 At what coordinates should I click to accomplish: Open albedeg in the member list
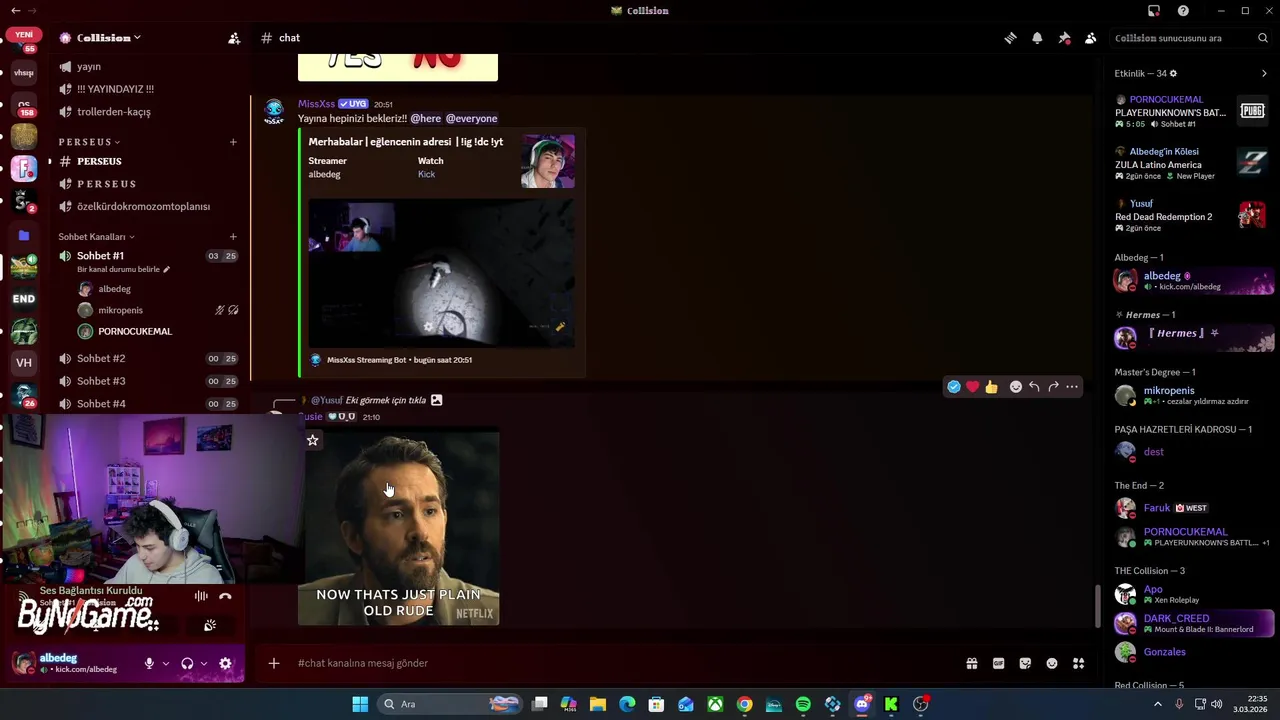[1194, 281]
